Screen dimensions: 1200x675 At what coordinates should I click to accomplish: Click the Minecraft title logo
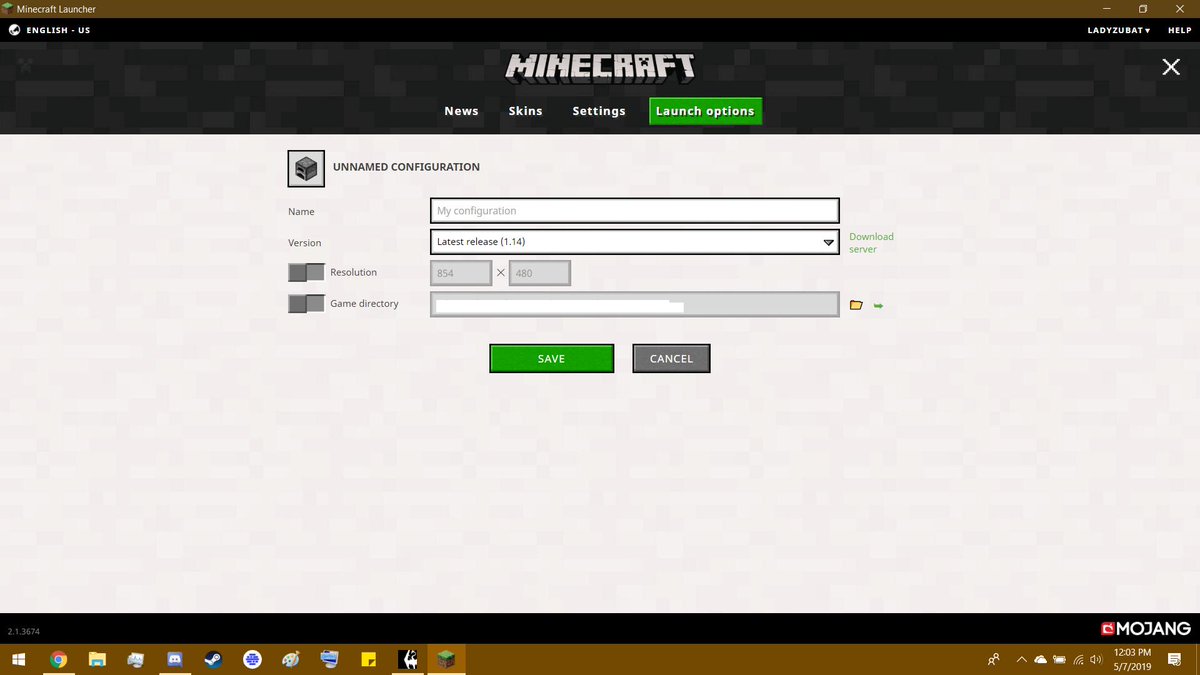tap(600, 67)
